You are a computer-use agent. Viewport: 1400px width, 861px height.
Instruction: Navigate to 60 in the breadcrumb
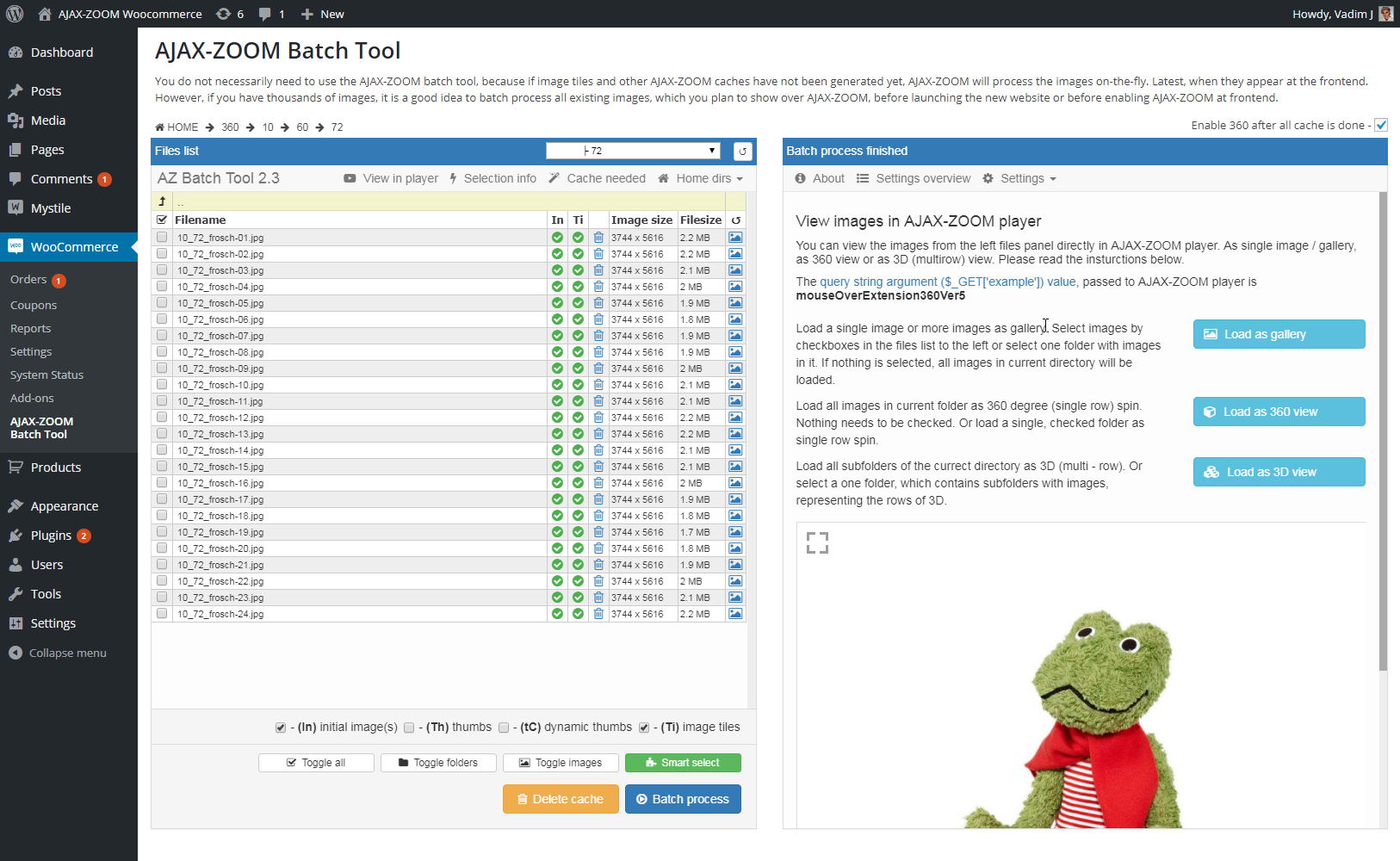302,127
